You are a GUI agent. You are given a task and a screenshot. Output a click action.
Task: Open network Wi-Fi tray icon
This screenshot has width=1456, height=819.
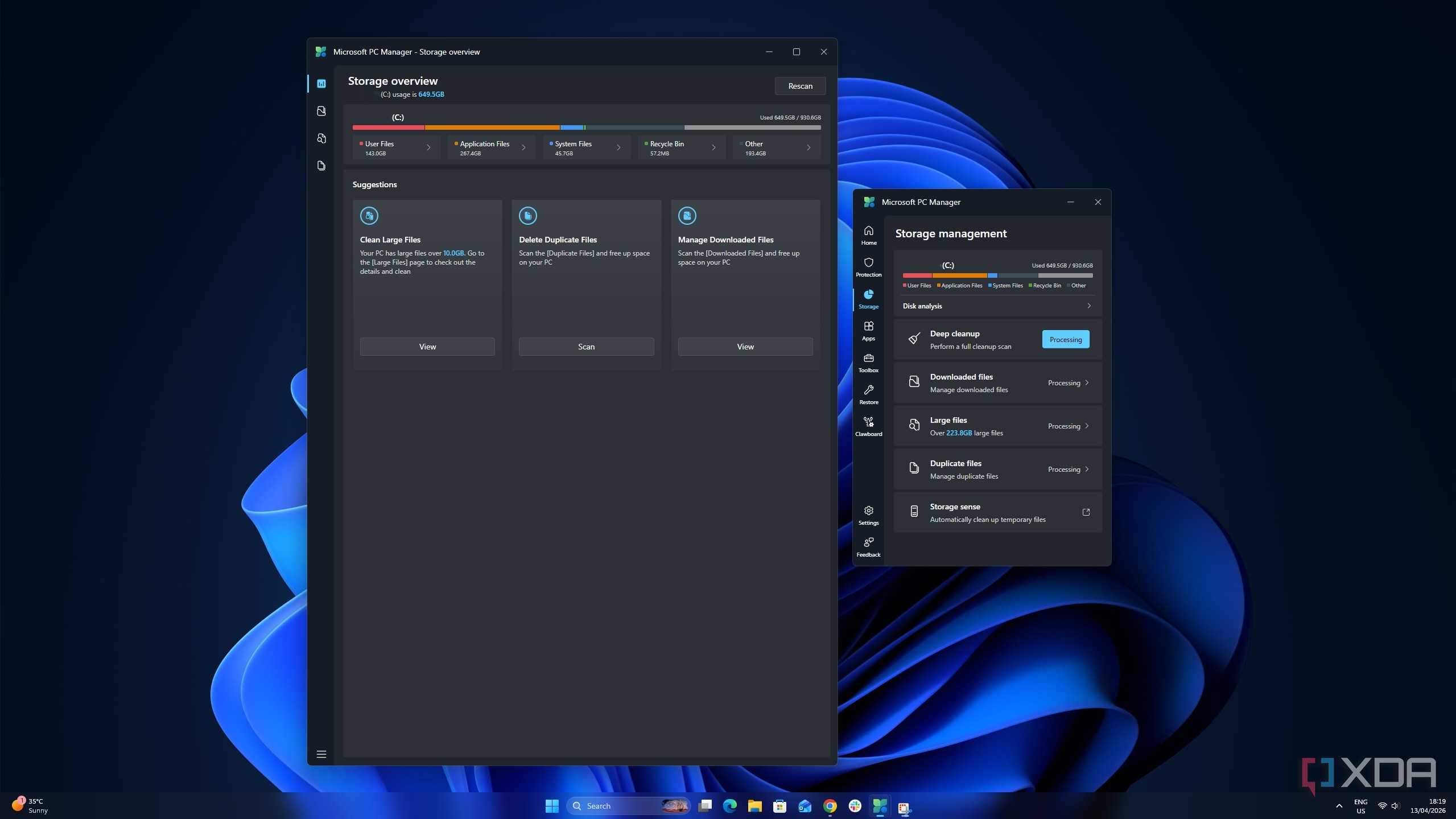point(1382,806)
